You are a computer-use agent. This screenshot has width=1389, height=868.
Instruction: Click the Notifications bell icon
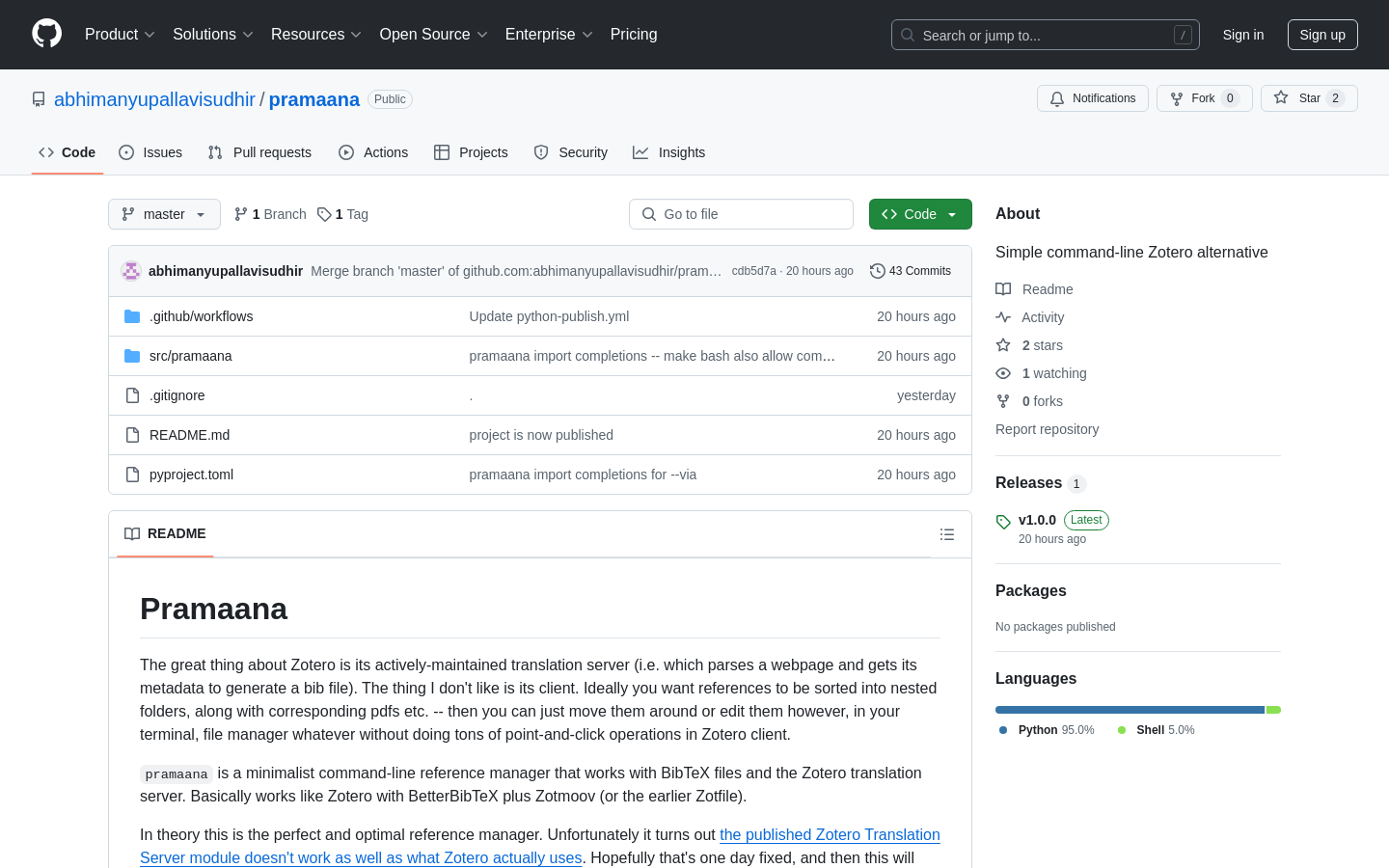click(x=1057, y=98)
